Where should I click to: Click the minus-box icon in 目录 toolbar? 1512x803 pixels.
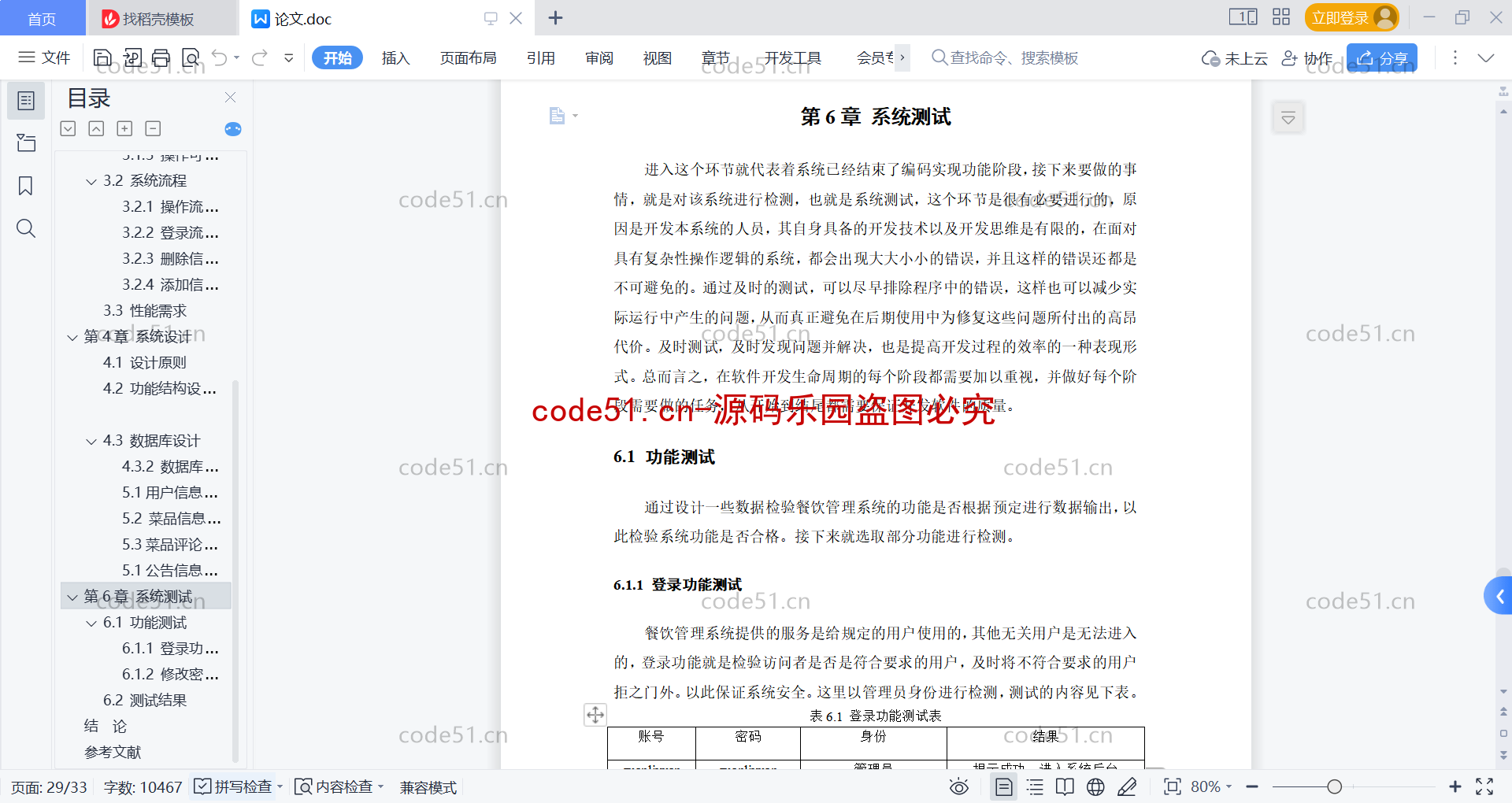point(154,128)
